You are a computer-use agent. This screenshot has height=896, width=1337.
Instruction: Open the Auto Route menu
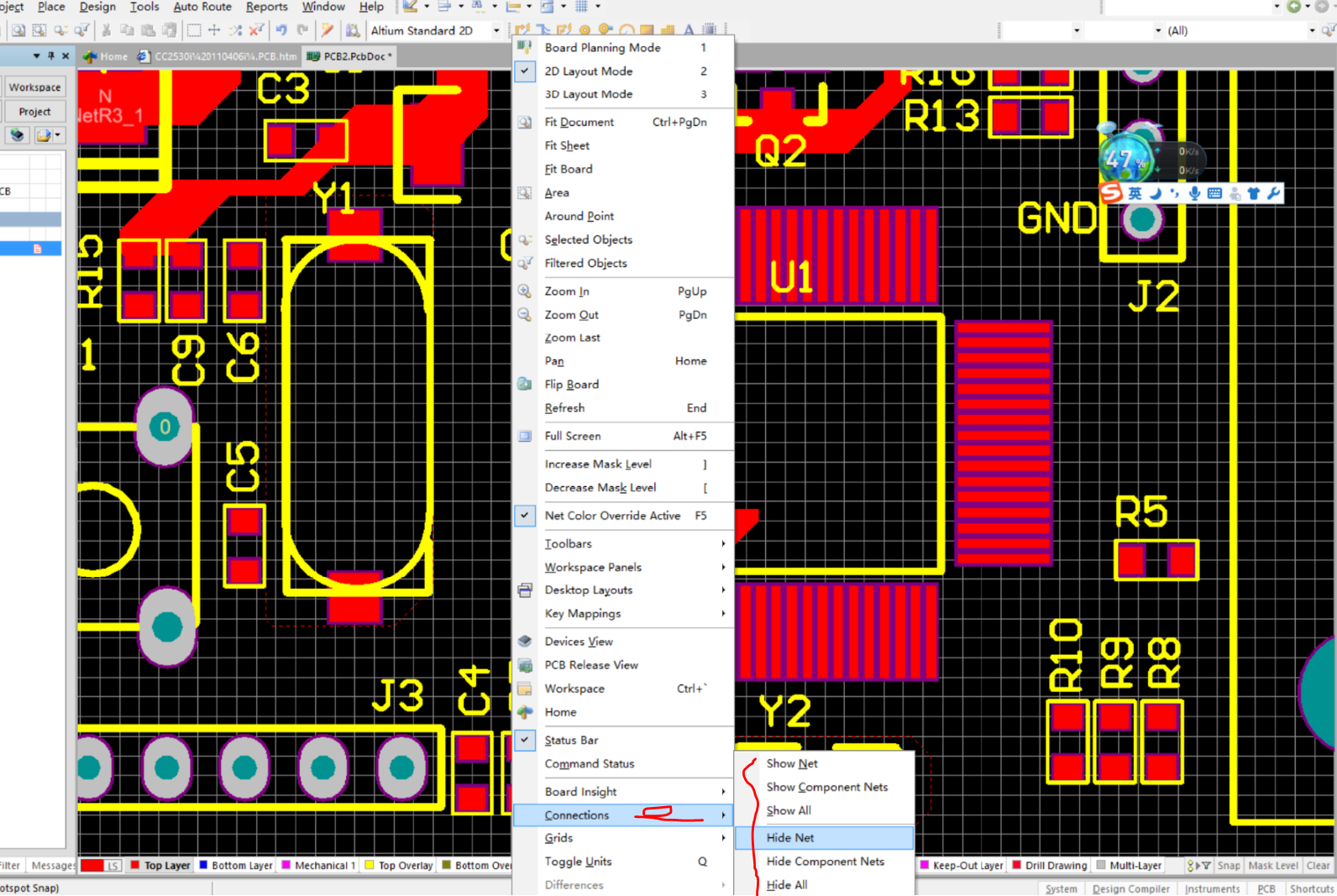coord(202,7)
